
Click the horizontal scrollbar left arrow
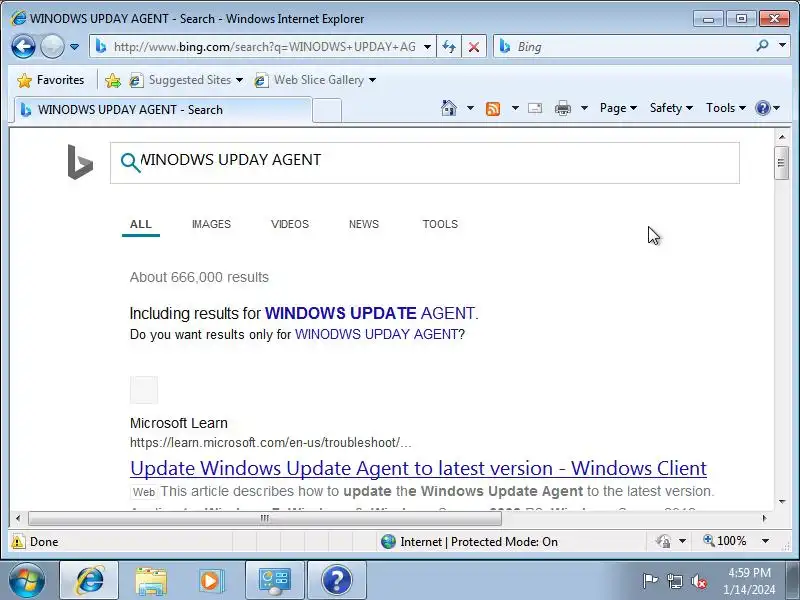(x=18, y=518)
